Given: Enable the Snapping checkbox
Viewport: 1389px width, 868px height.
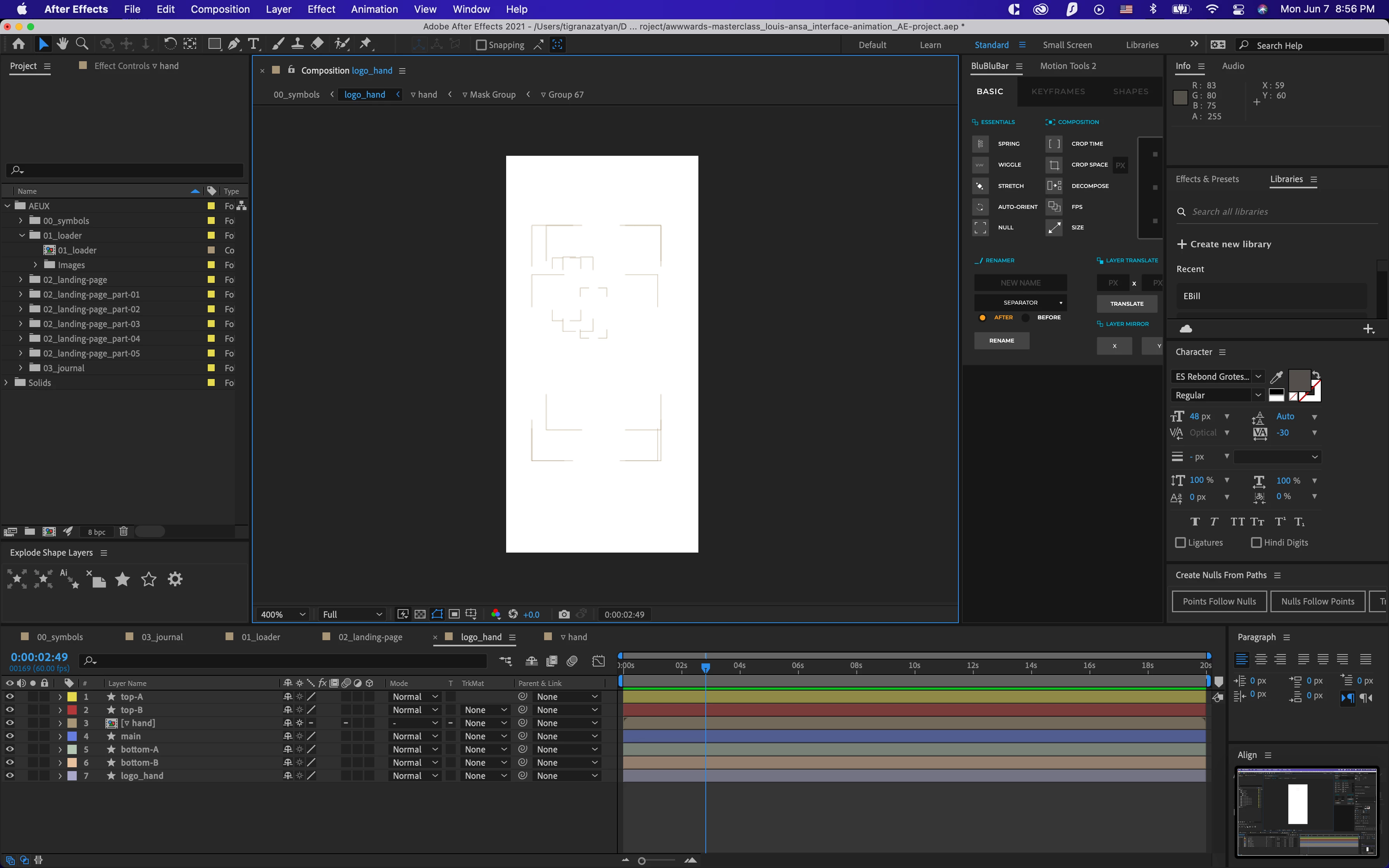Looking at the screenshot, I should coord(482,45).
